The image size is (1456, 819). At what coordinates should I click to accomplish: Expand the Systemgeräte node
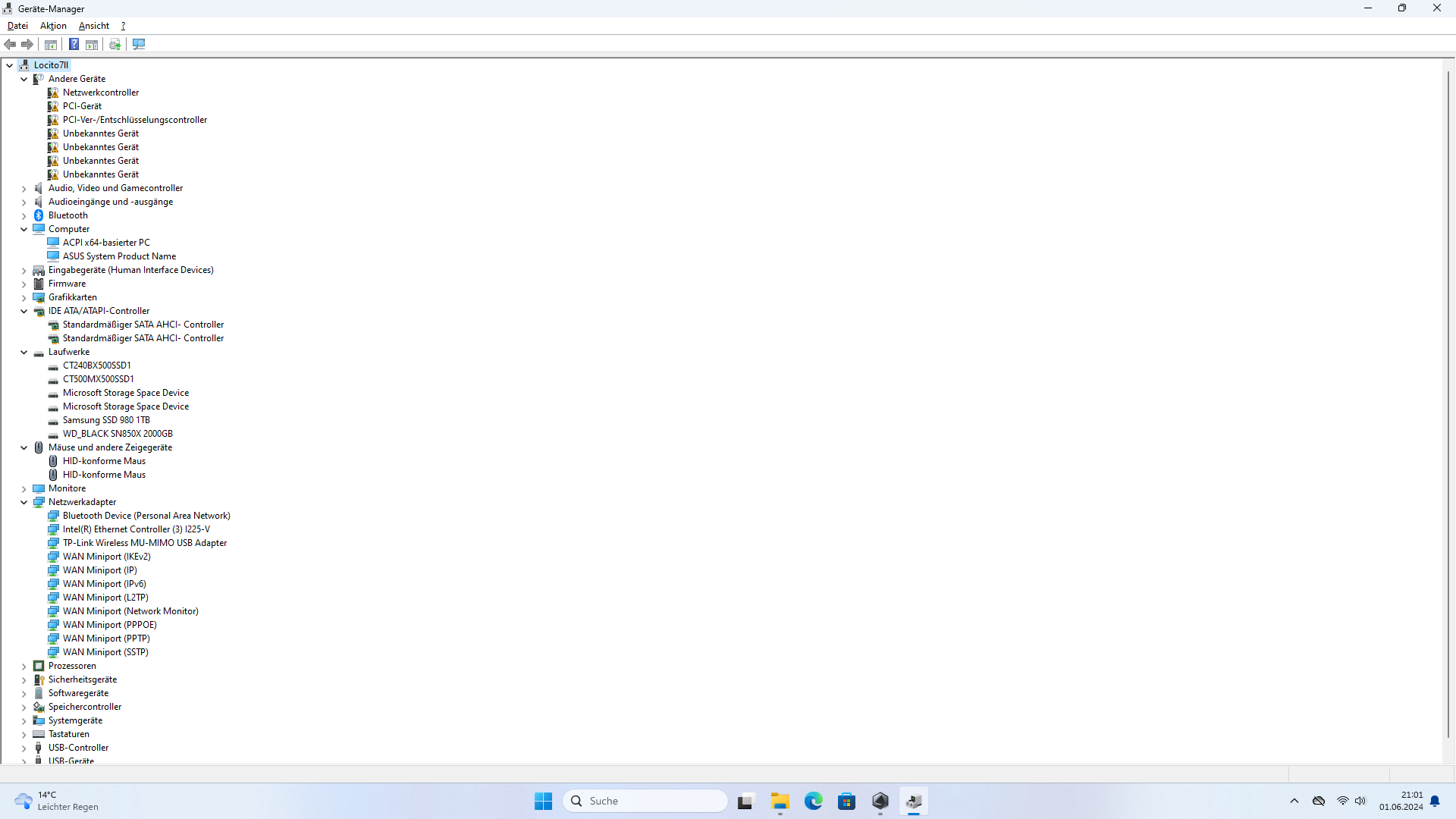(24, 720)
